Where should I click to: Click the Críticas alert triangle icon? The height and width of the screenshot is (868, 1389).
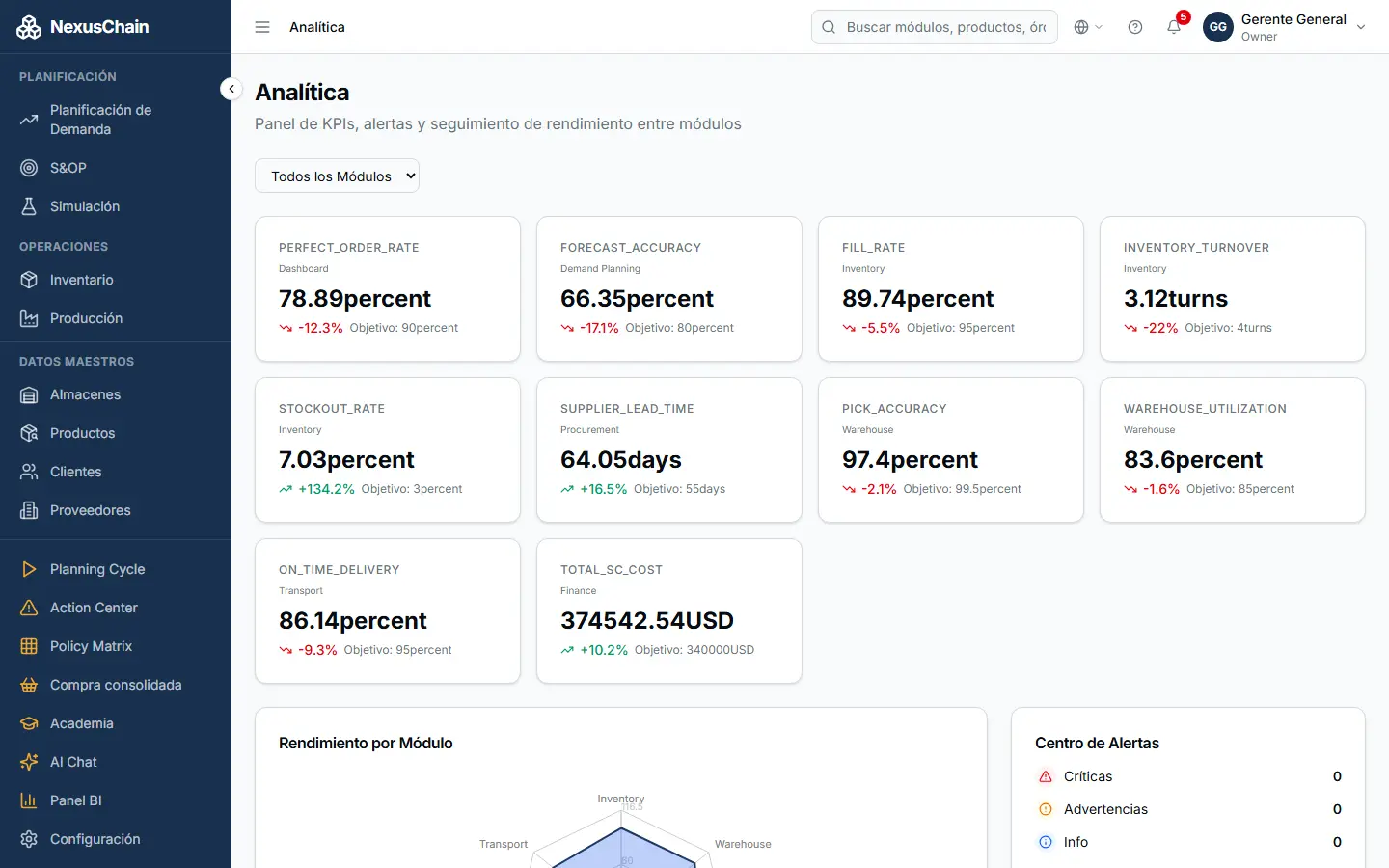pos(1046,776)
